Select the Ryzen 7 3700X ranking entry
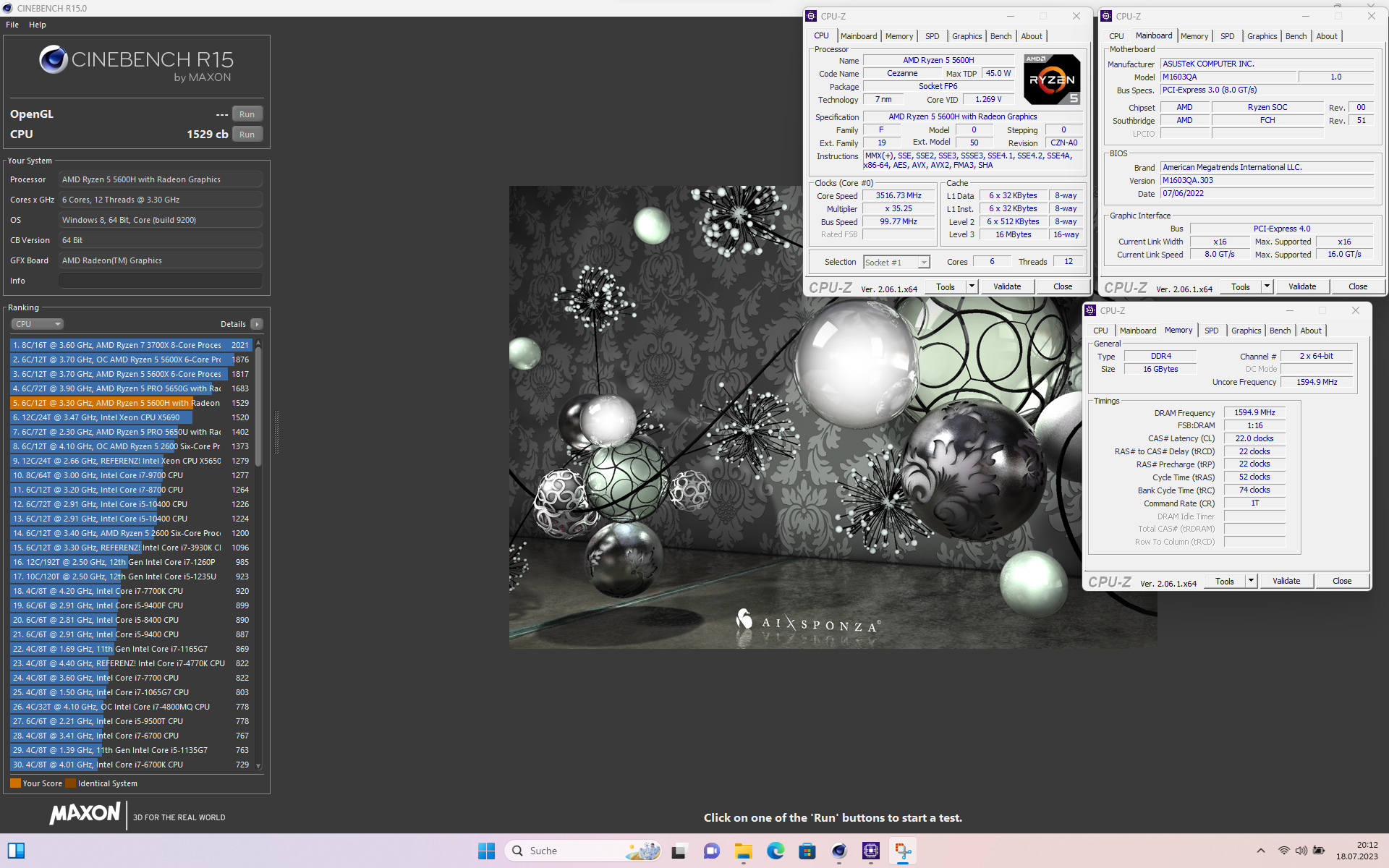Screen dimensions: 1389x868 click(x=131, y=345)
